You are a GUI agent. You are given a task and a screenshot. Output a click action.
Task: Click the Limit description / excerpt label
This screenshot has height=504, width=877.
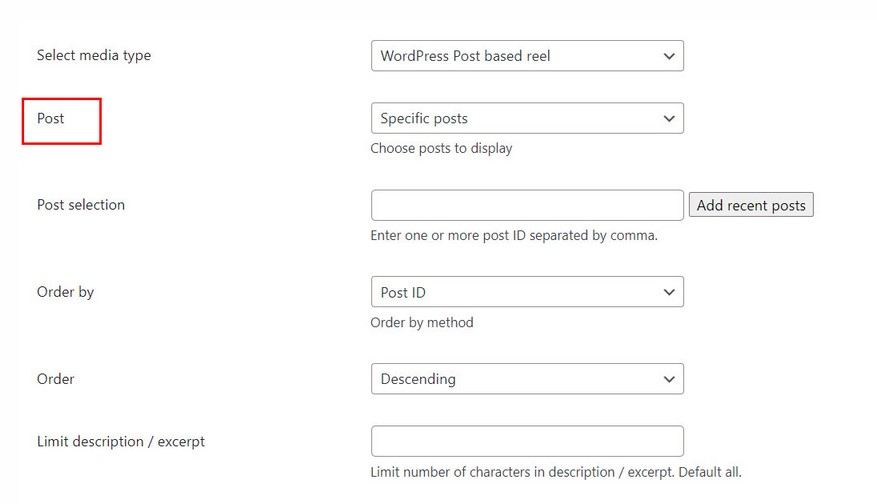121,441
